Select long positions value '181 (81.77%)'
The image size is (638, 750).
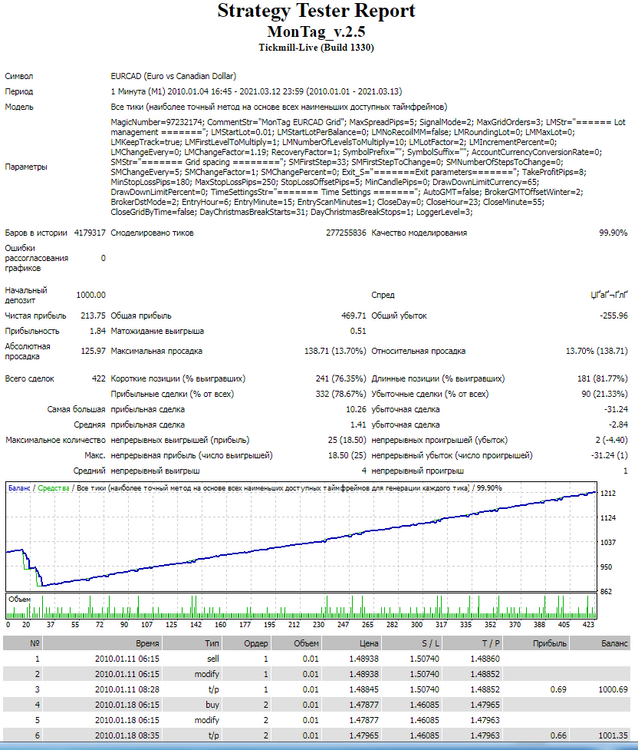click(602, 379)
